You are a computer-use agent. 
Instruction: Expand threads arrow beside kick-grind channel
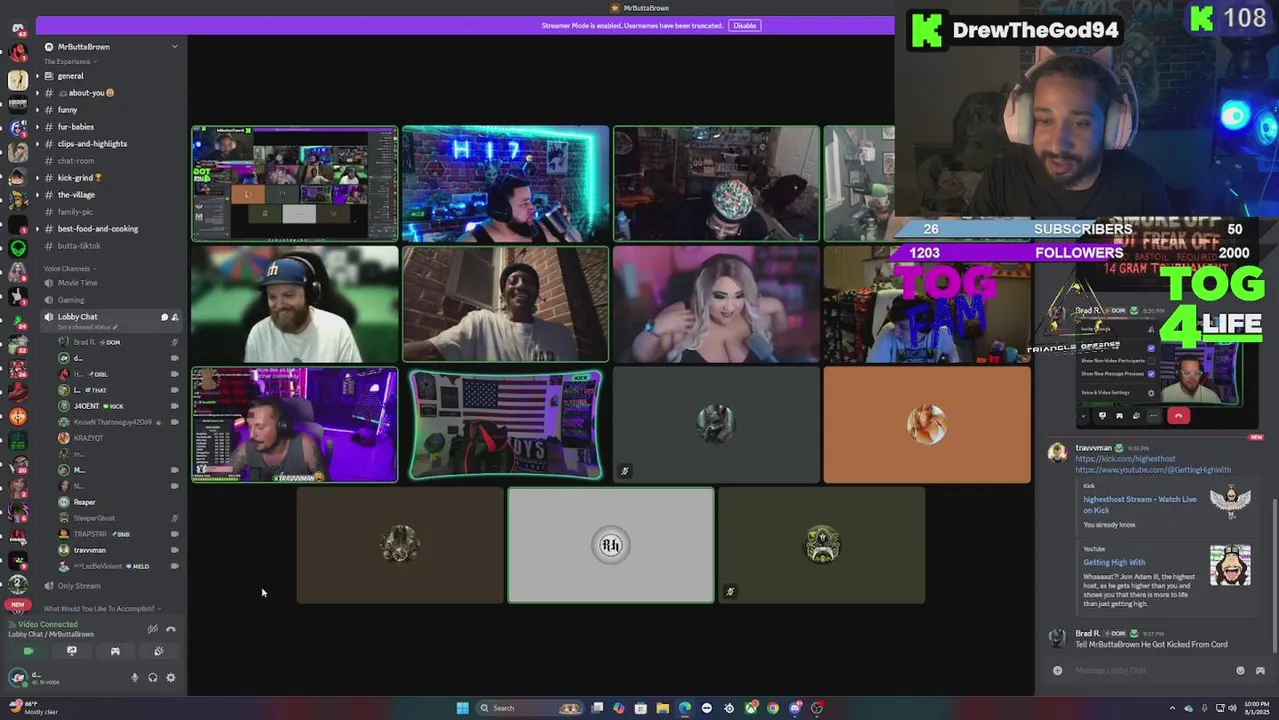[38, 178]
